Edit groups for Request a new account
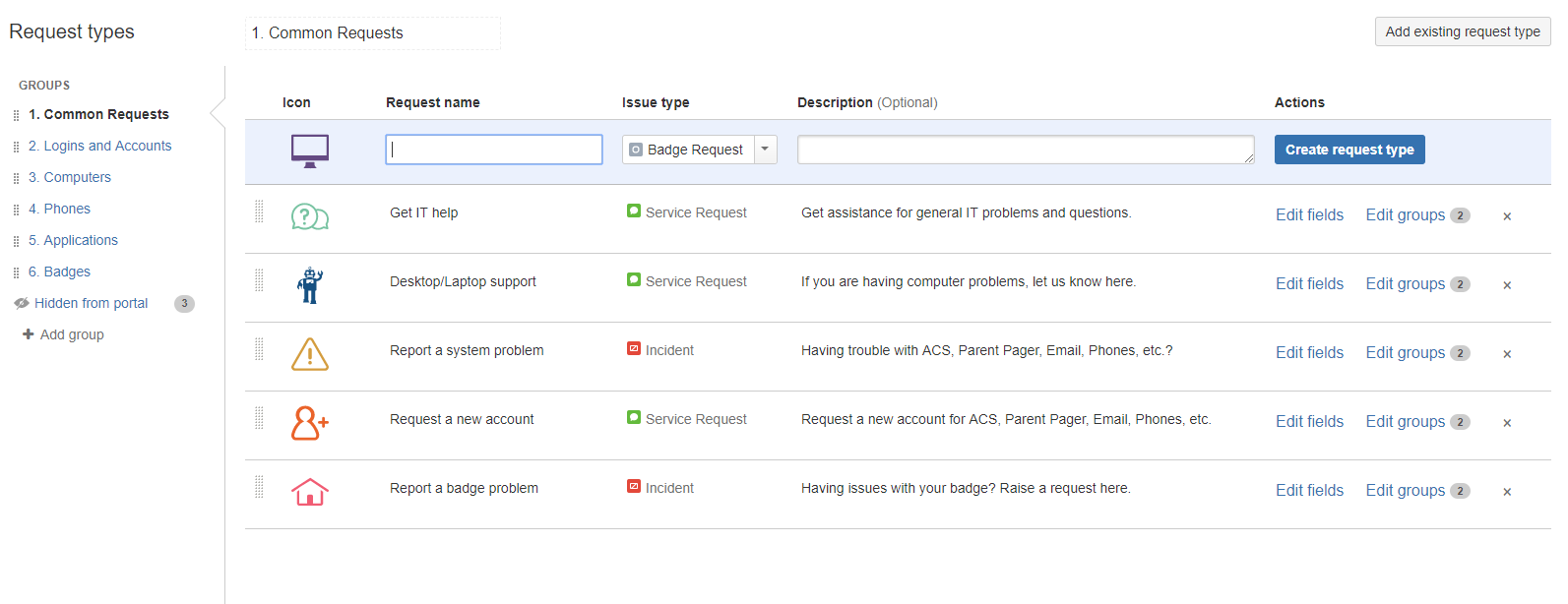 pyautogui.click(x=1406, y=421)
